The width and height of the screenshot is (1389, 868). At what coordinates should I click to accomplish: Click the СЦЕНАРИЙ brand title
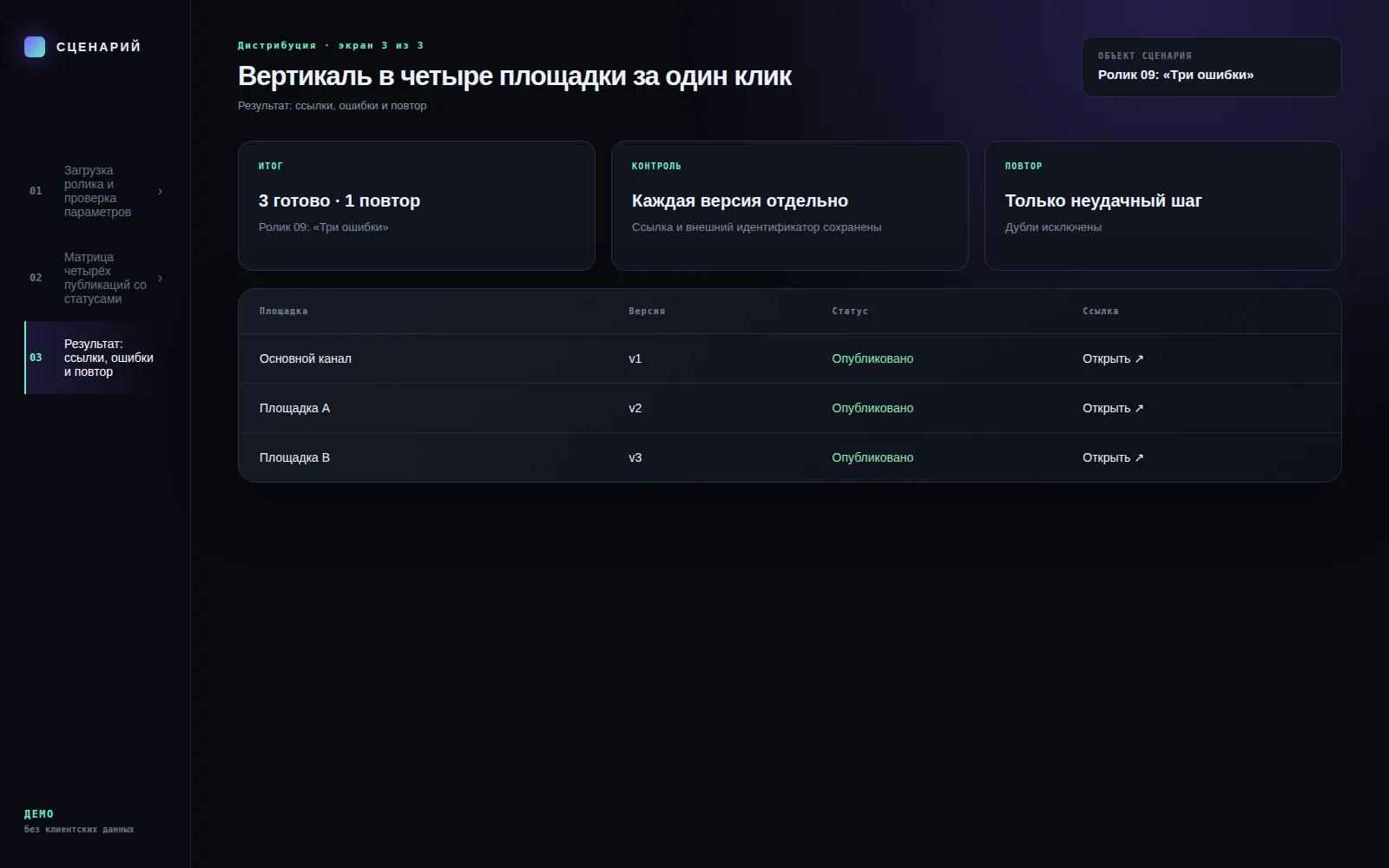pyautogui.click(x=99, y=47)
